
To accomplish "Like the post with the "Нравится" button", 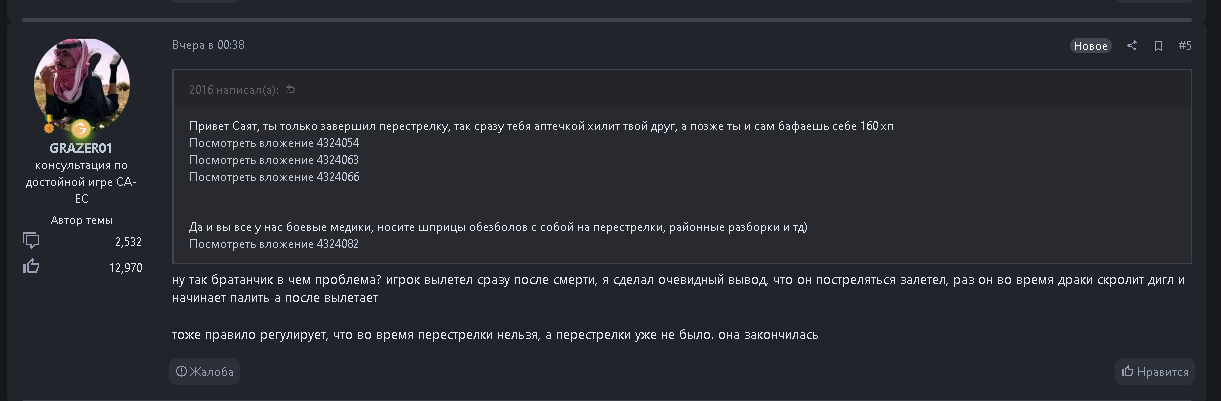I will pos(1155,372).
